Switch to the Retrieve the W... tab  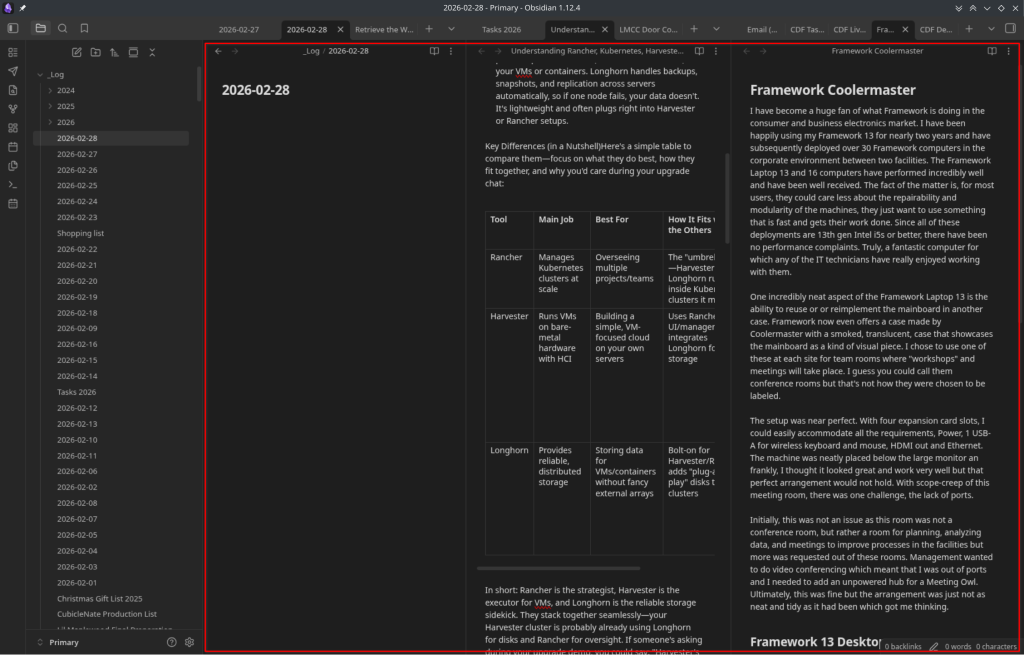384,29
